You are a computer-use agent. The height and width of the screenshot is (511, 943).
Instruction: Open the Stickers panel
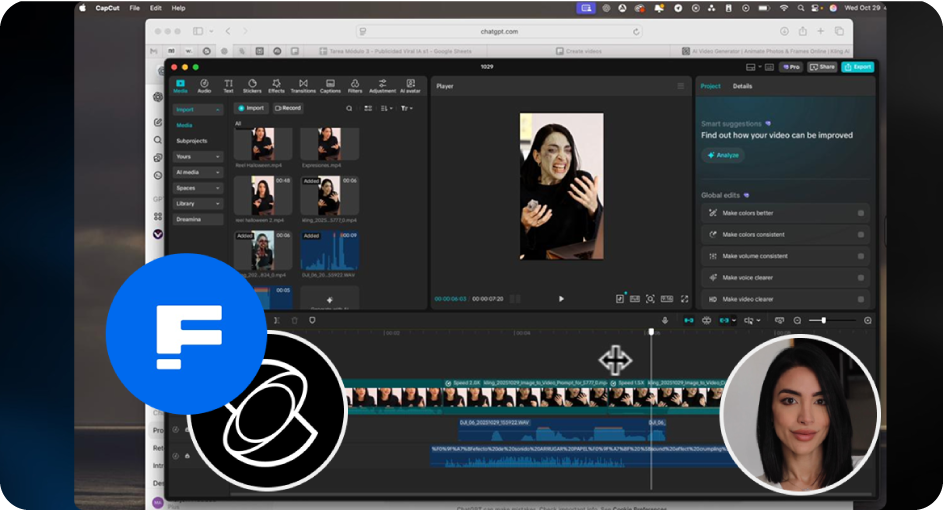click(x=250, y=86)
